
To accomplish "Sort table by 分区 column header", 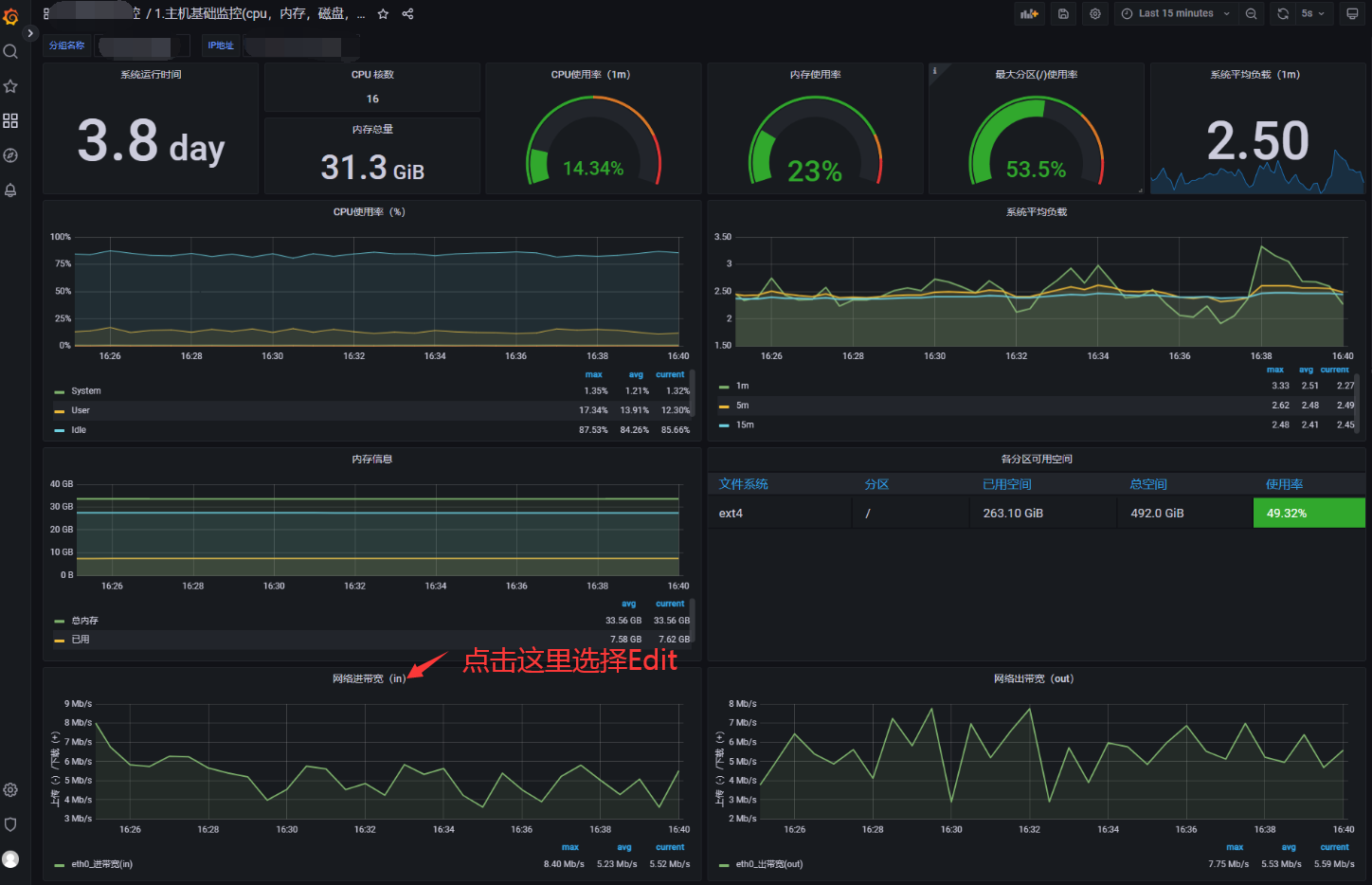I will 877,484.
